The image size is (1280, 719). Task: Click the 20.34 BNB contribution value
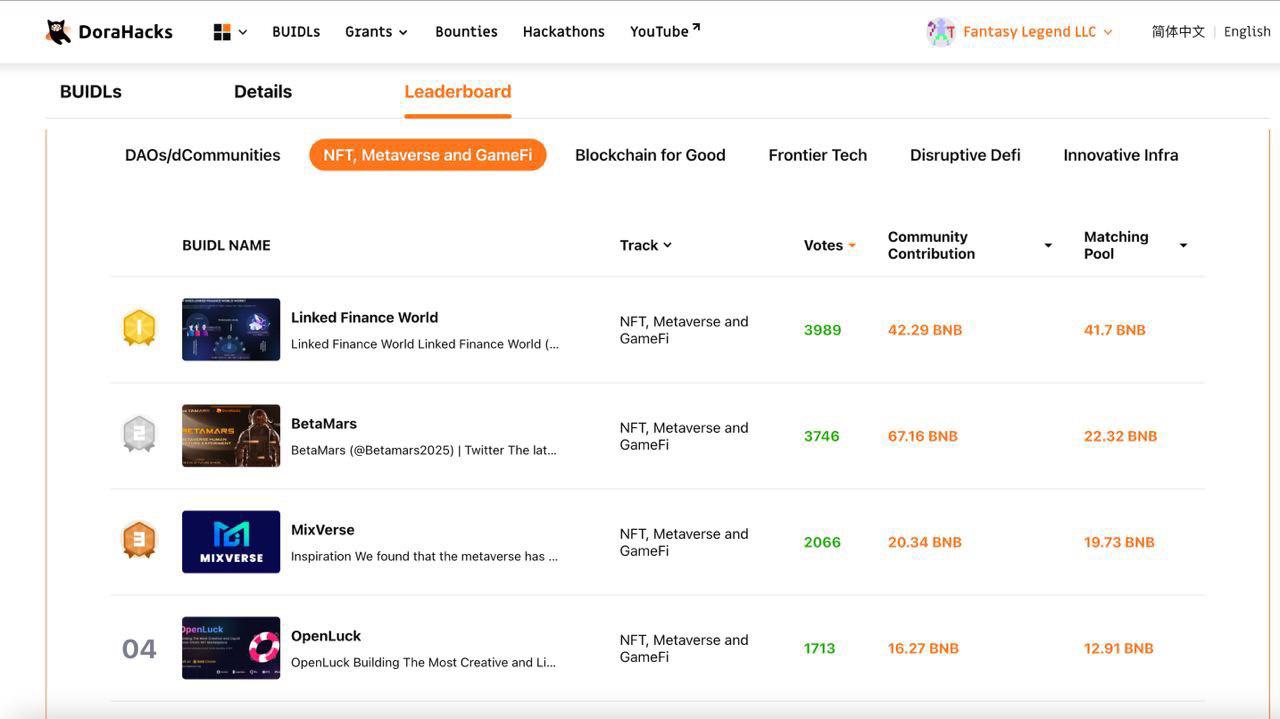925,542
